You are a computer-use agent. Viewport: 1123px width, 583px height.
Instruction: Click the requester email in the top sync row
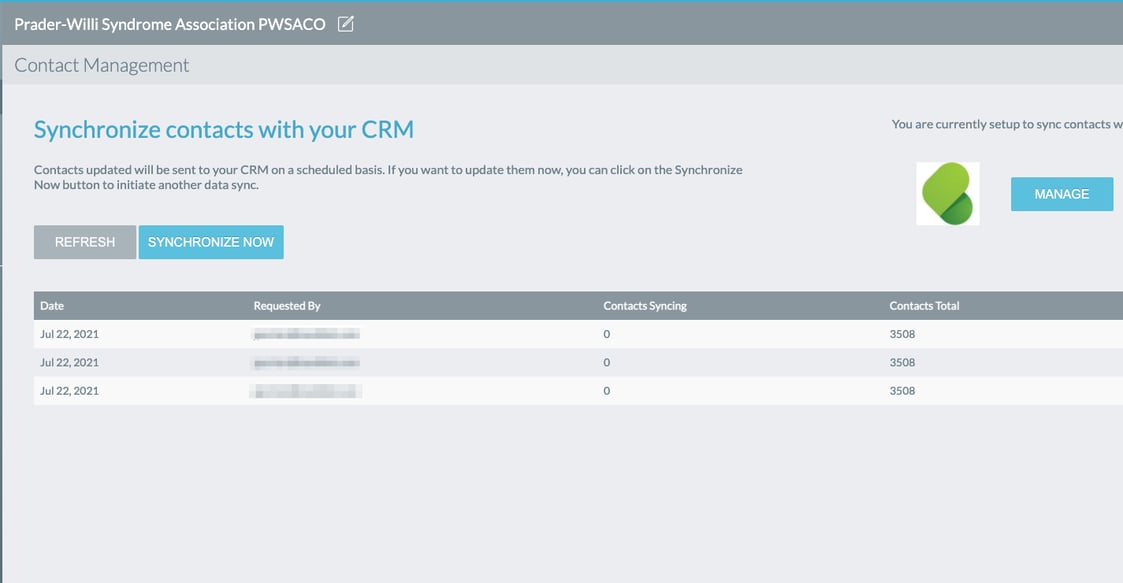306,334
